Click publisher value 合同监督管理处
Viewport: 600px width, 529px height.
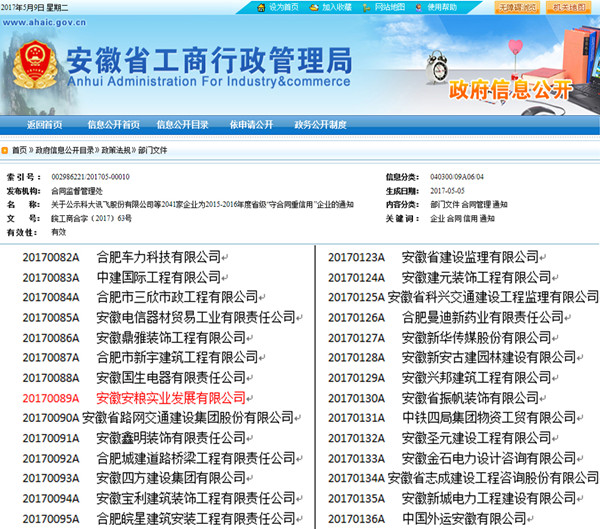(x=77, y=191)
